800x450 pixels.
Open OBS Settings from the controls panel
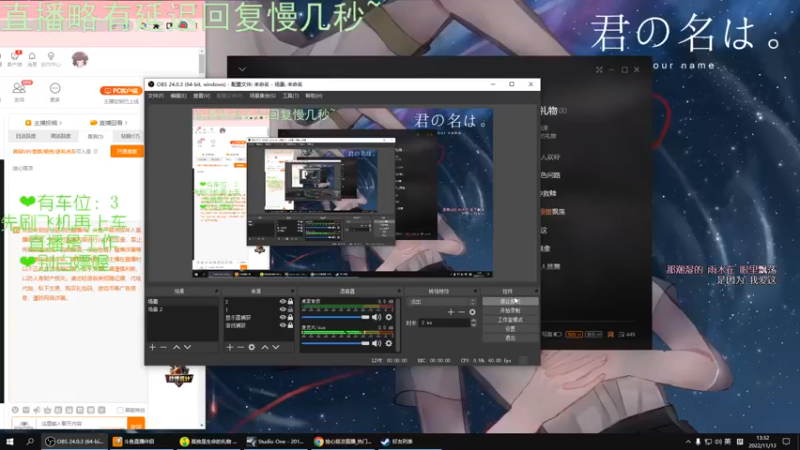pos(510,329)
